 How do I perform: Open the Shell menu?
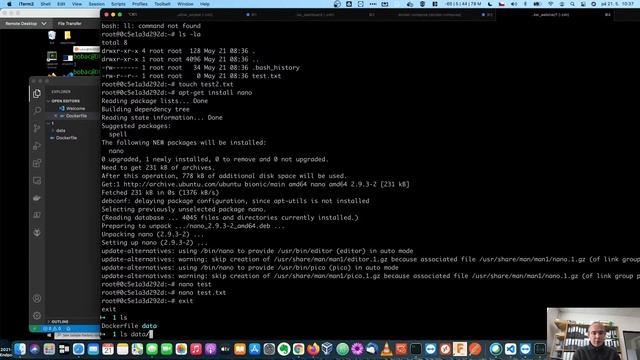click(x=45, y=4)
